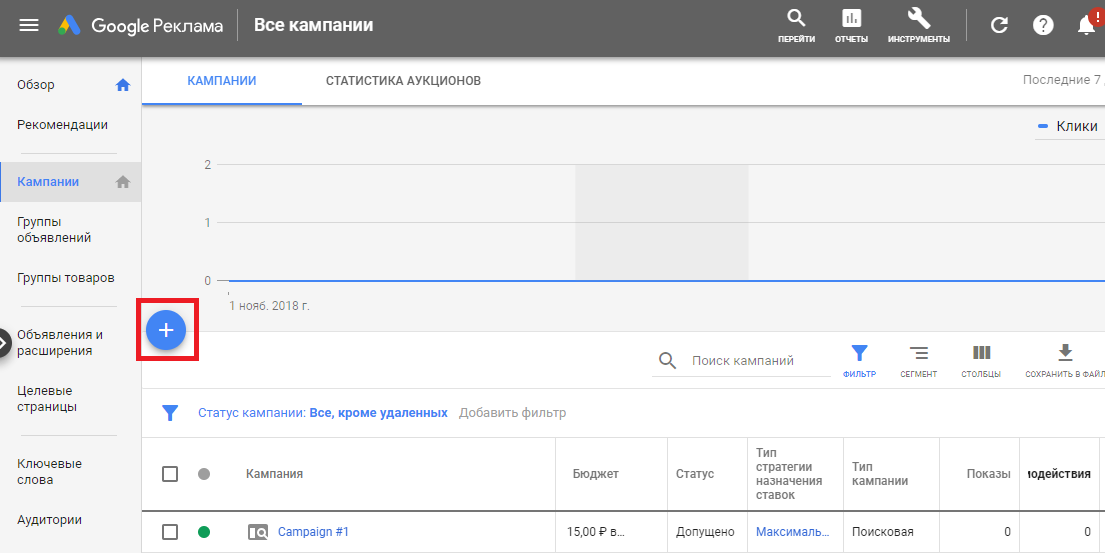
Task: Open the notifications bell
Action: [x=1087, y=25]
